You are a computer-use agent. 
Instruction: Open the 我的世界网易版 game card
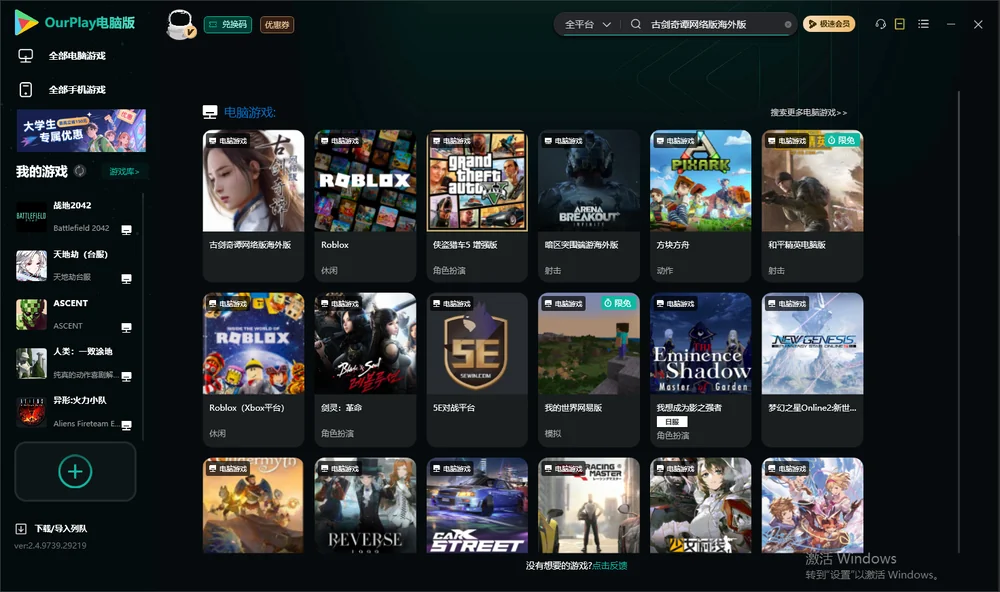(x=589, y=369)
